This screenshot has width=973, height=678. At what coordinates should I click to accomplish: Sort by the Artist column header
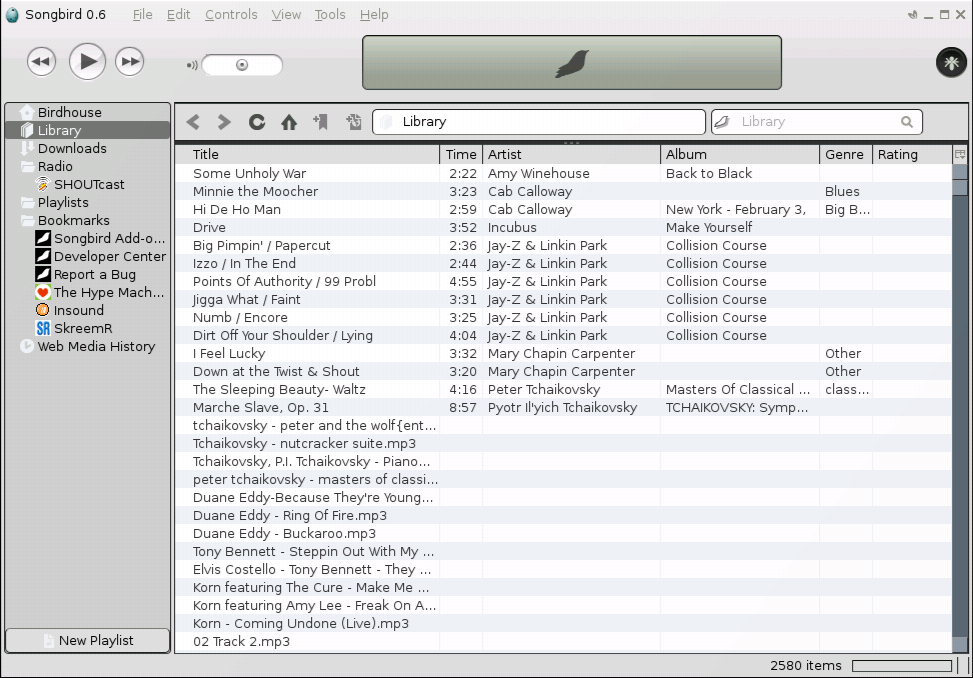click(x=572, y=154)
